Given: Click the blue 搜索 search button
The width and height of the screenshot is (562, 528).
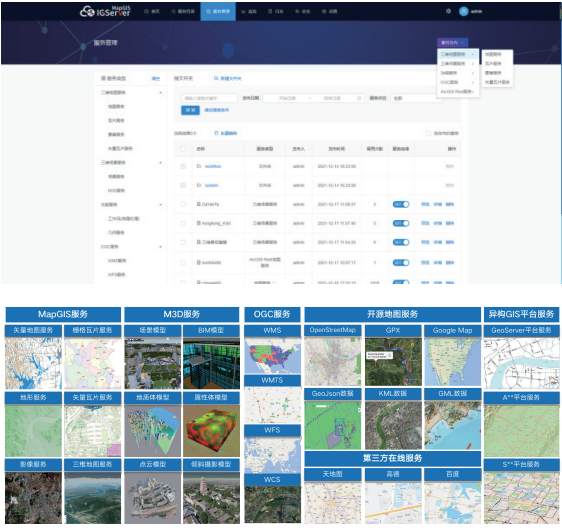Looking at the screenshot, I should click(190, 110).
